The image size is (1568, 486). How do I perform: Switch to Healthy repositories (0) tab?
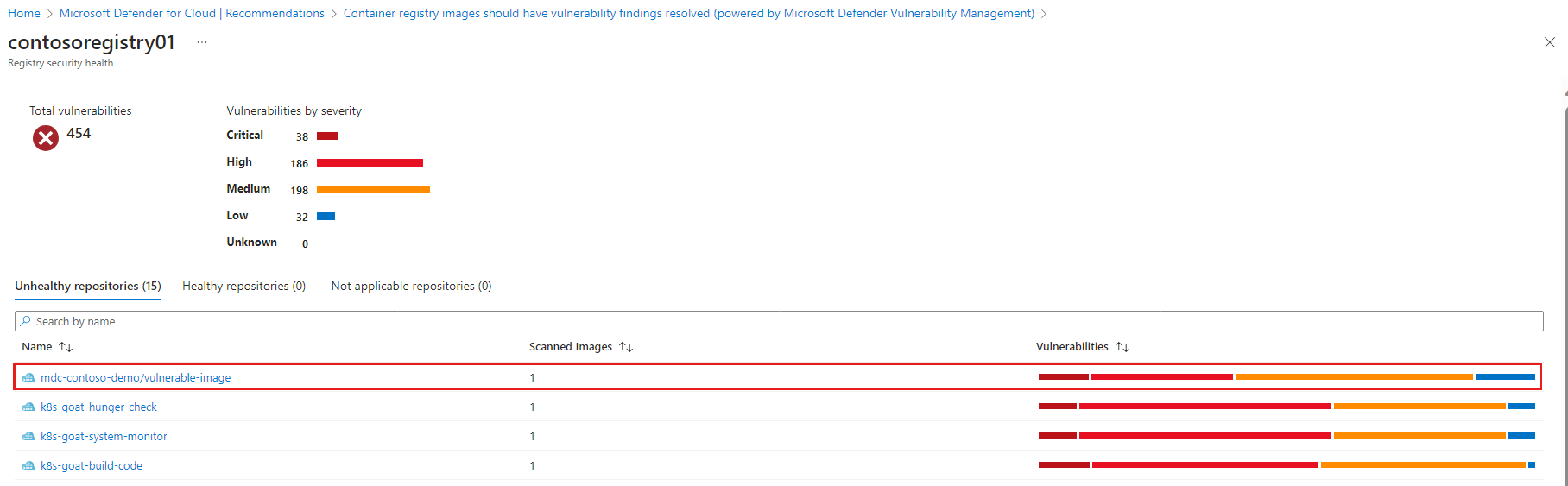243,287
